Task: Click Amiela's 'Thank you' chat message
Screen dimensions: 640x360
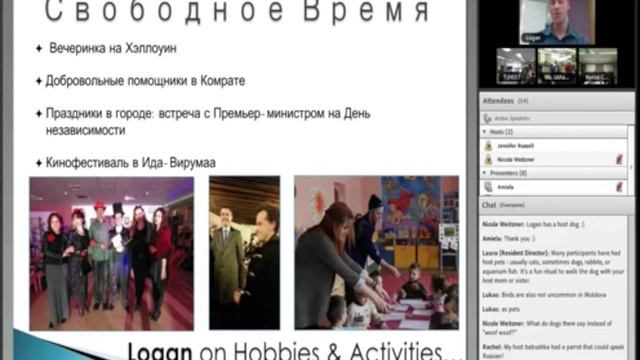Action: (x=509, y=239)
